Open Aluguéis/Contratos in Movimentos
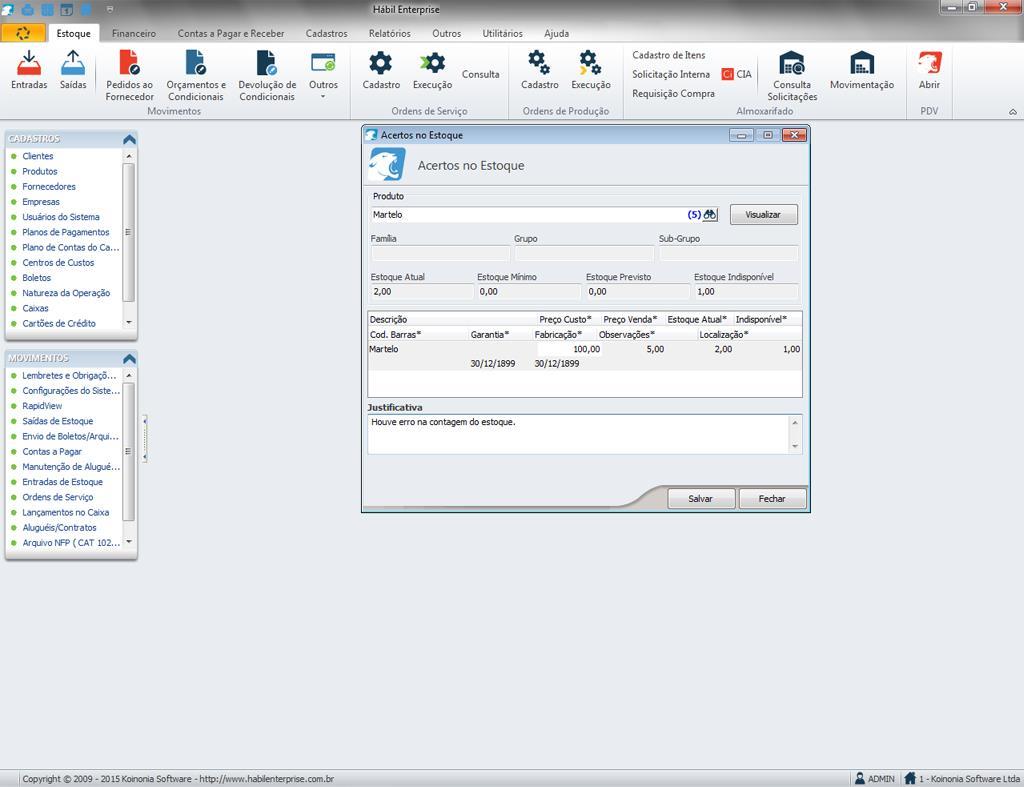 point(59,528)
